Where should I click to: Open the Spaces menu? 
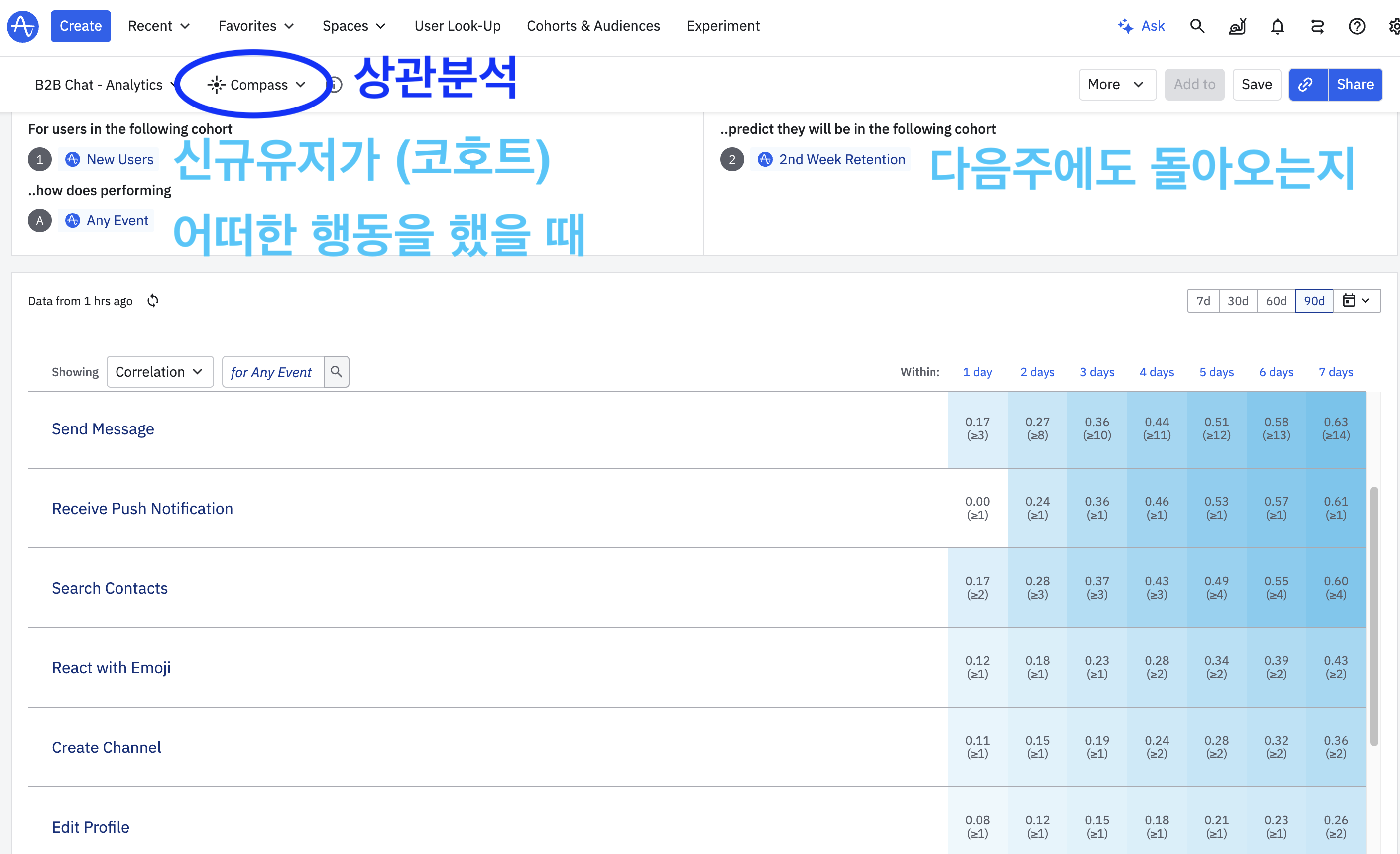[x=353, y=26]
